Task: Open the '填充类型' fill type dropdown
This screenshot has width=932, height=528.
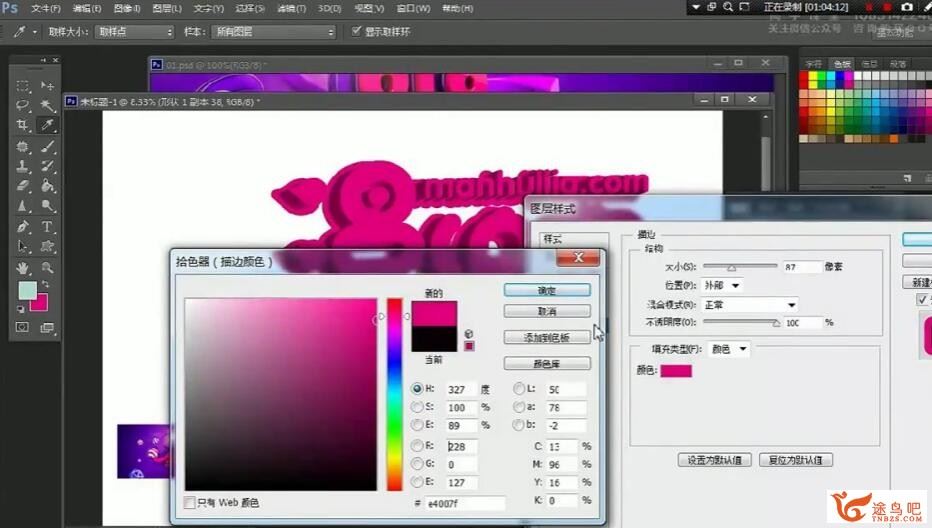Action: click(x=729, y=349)
